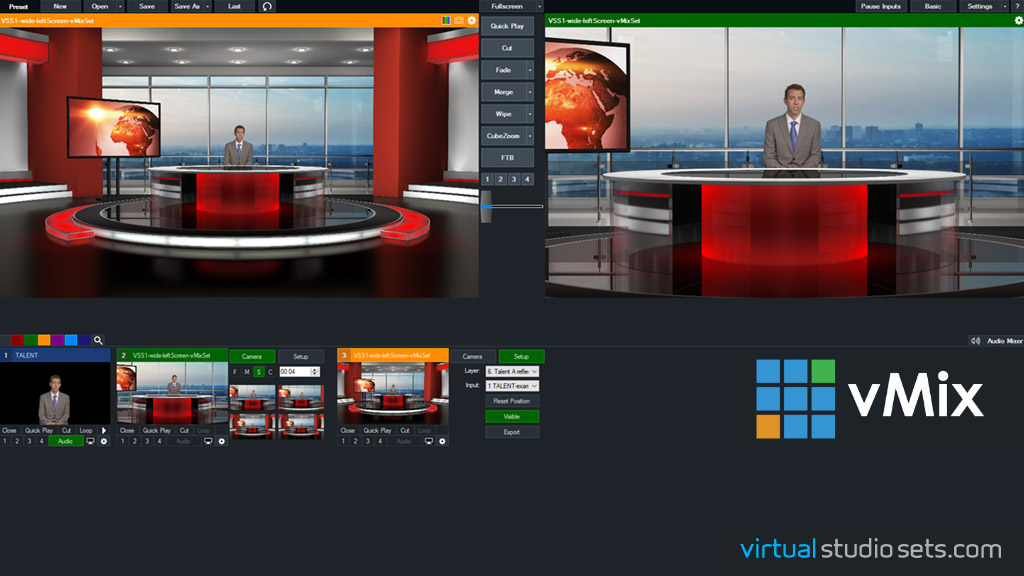The image size is (1024, 576).
Task: Select the M camera zoom option
Action: click(247, 372)
